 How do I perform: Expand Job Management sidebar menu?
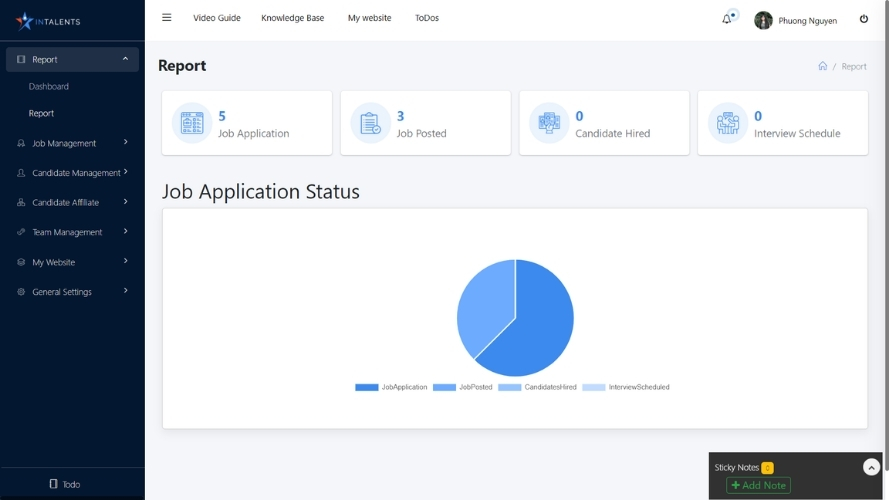point(72,143)
